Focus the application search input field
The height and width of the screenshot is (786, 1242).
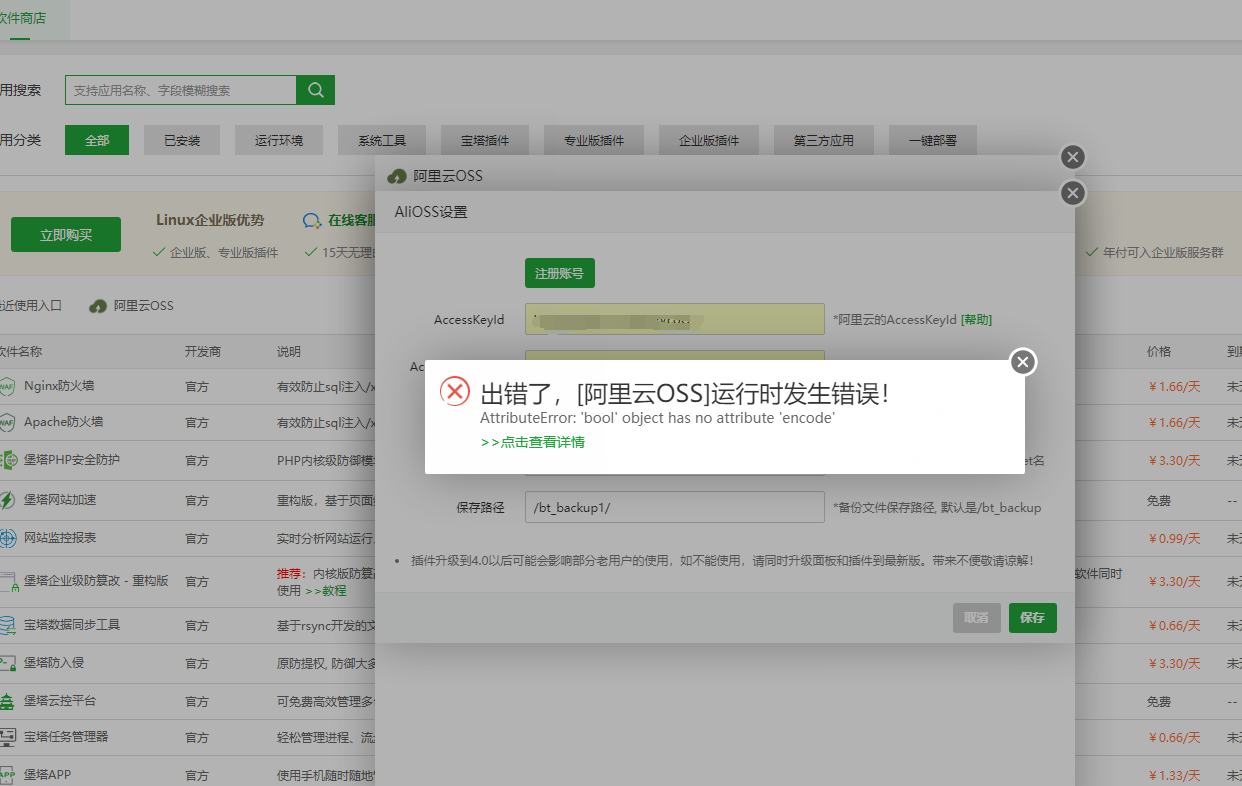click(x=181, y=90)
